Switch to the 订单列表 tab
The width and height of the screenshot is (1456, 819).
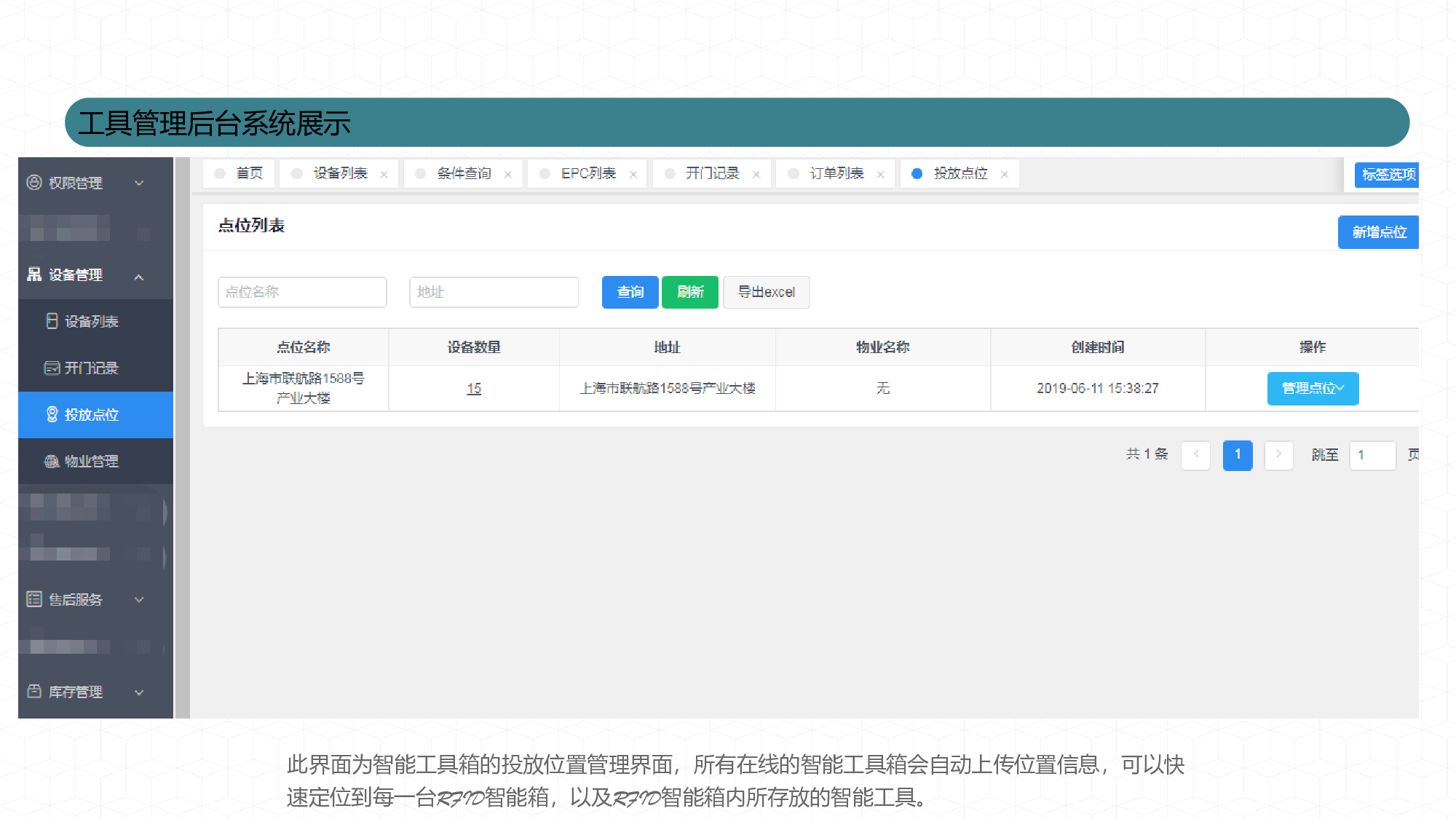[x=836, y=173]
